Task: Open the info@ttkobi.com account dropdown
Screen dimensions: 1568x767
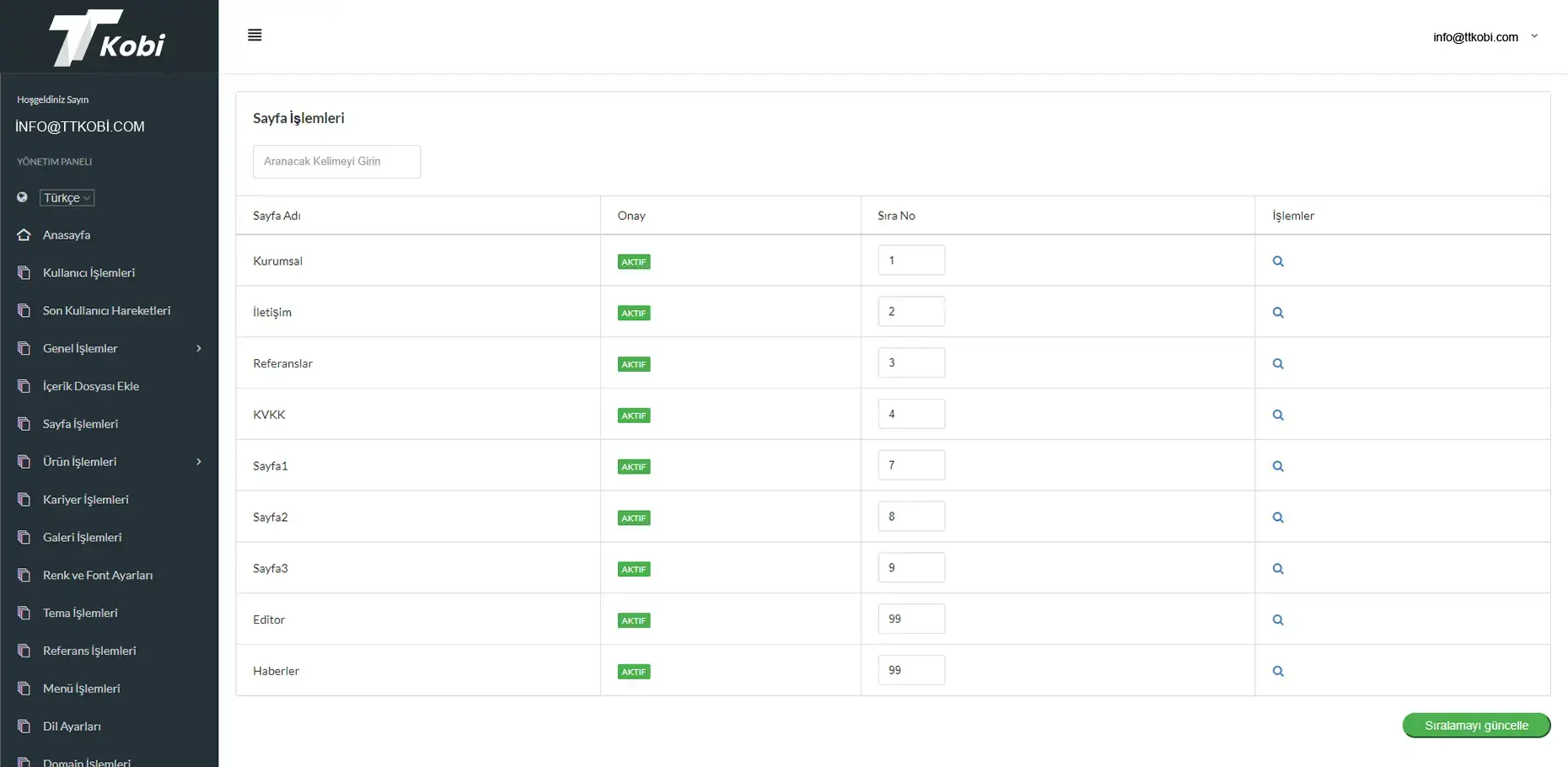Action: click(1485, 37)
